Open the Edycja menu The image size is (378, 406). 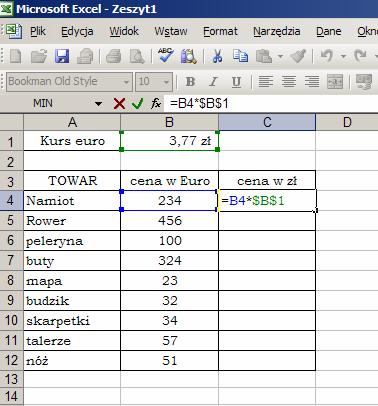(x=77, y=31)
